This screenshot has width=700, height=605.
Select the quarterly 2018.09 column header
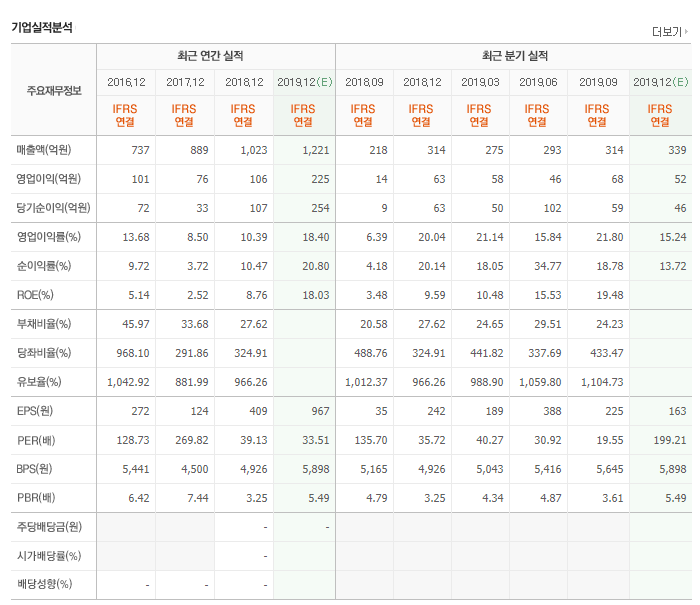pos(364,82)
